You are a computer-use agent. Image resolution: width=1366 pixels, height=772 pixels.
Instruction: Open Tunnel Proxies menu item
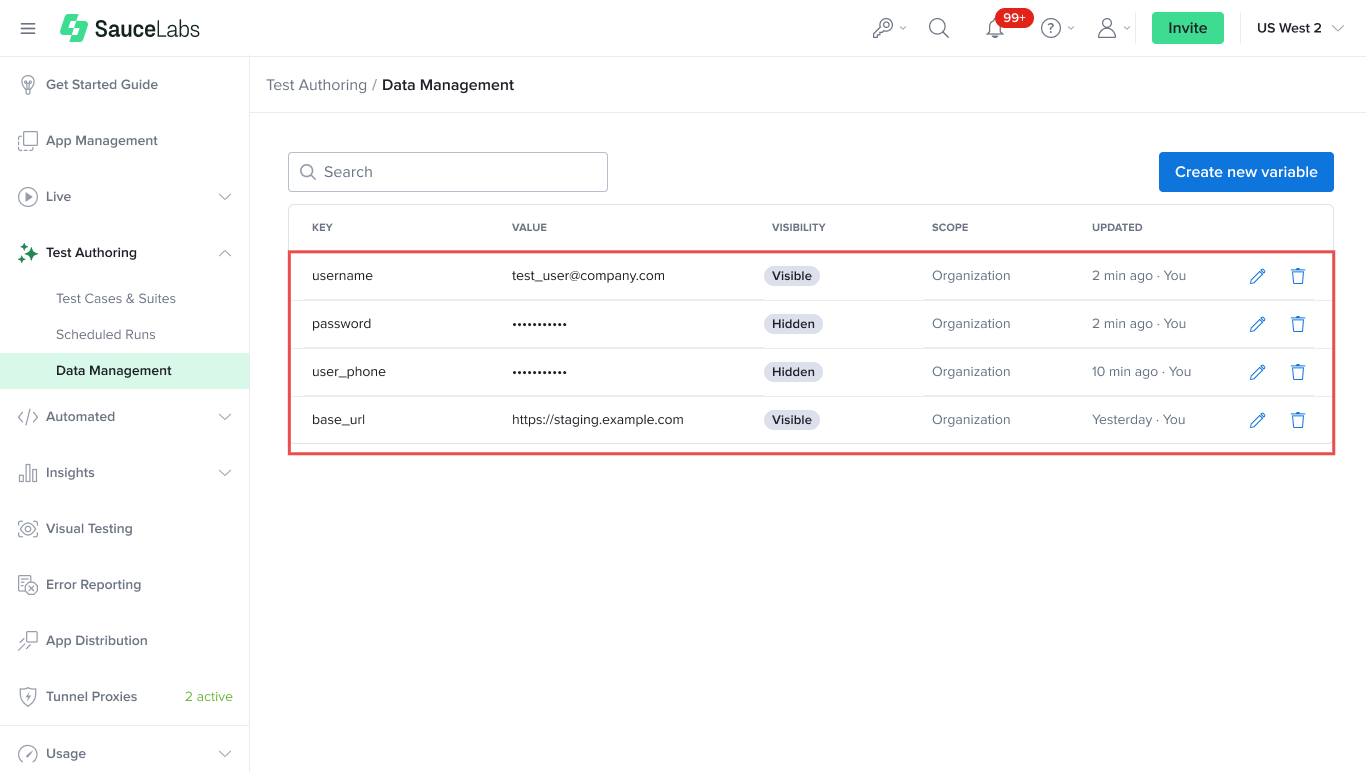tap(92, 697)
